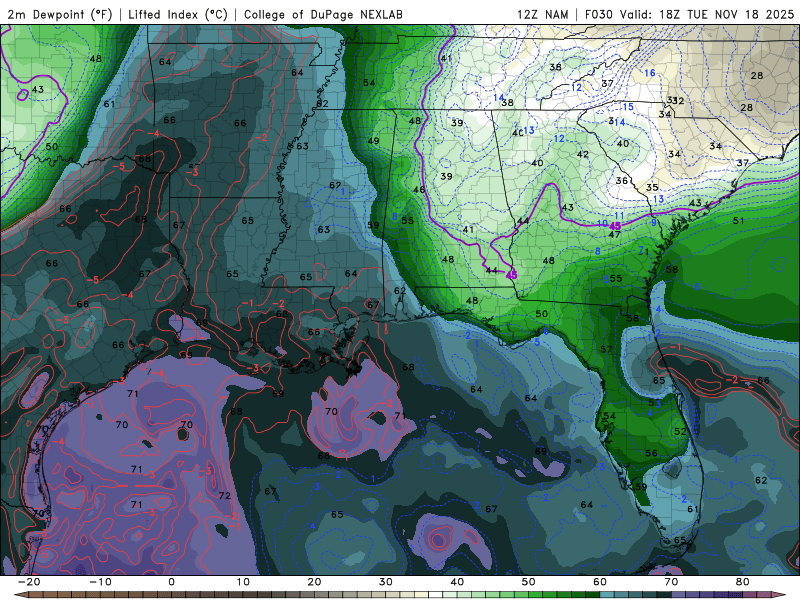
Task: Click the blue 16 lifted index label
Action: pos(649,73)
